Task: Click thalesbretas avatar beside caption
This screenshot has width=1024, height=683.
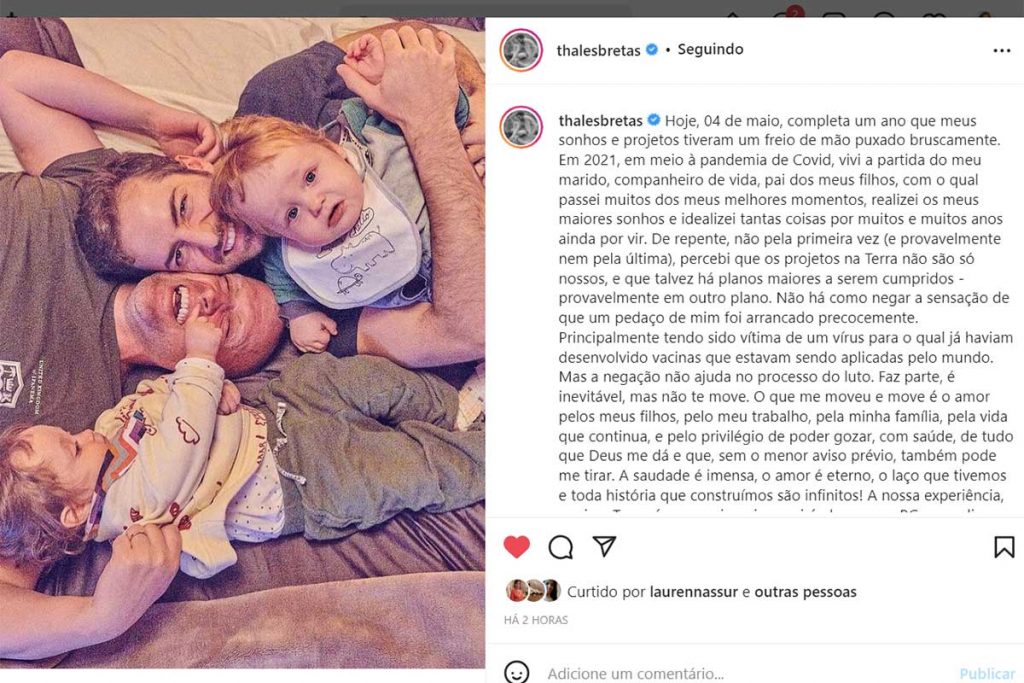Action: [x=521, y=127]
